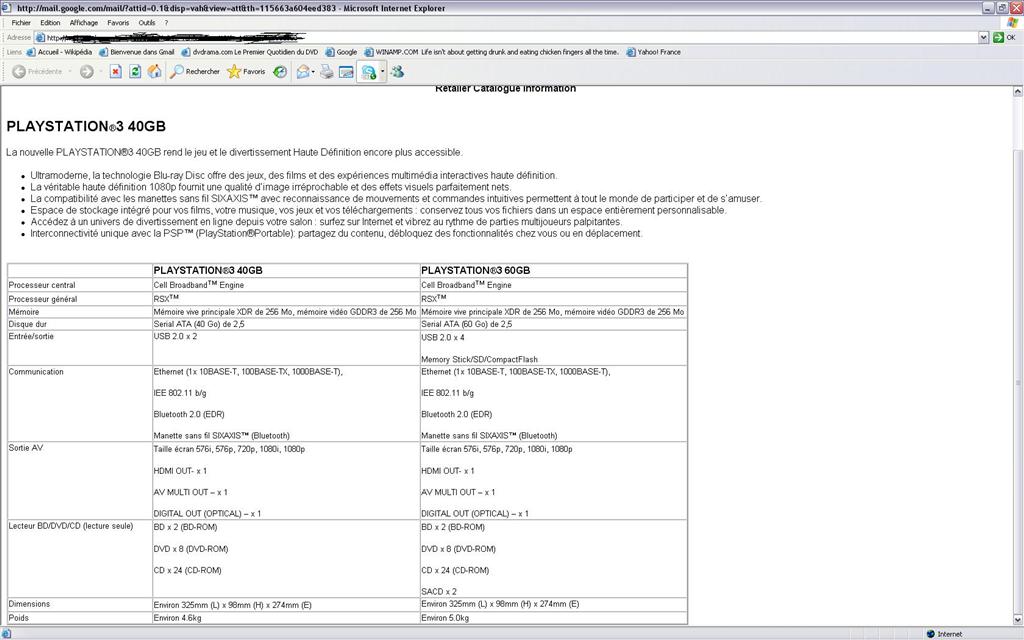Open the Fichier menu
The width and height of the screenshot is (1024, 640).
pyautogui.click(x=21, y=23)
